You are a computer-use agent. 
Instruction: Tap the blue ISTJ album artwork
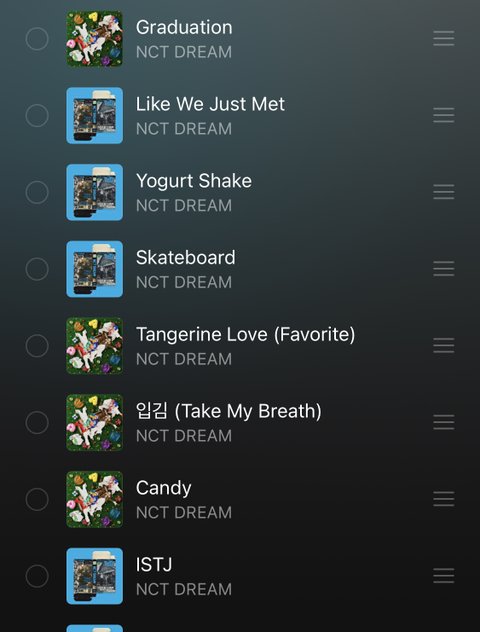click(x=95, y=576)
